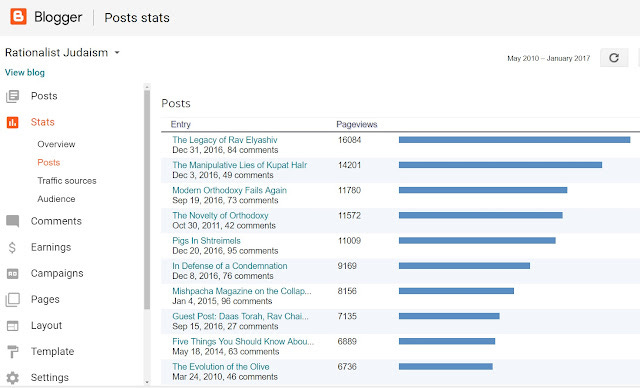
Task: Click the text Dec 31, 2016, 84 comments
Action: click(225, 150)
